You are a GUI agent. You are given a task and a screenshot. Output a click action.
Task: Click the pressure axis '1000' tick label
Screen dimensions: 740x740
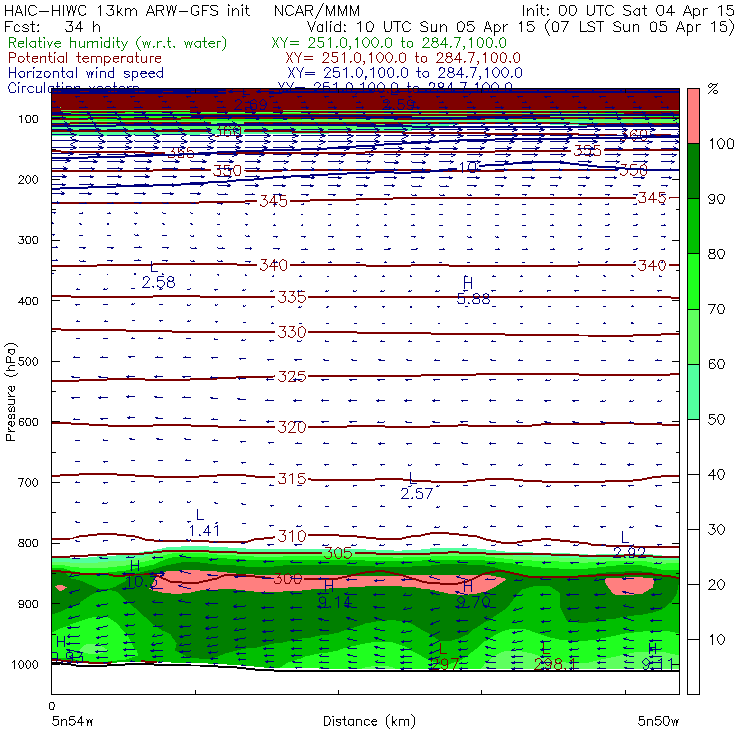25,664
